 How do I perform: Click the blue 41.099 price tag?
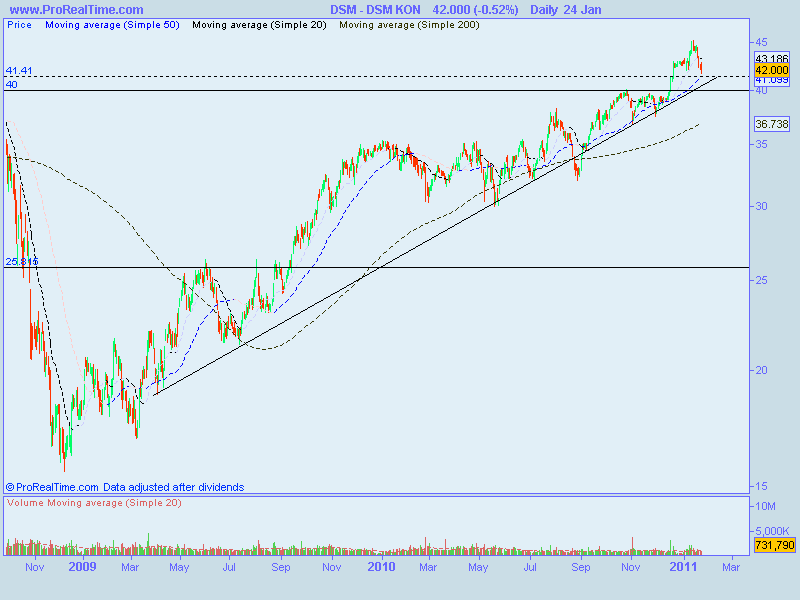tap(771, 80)
